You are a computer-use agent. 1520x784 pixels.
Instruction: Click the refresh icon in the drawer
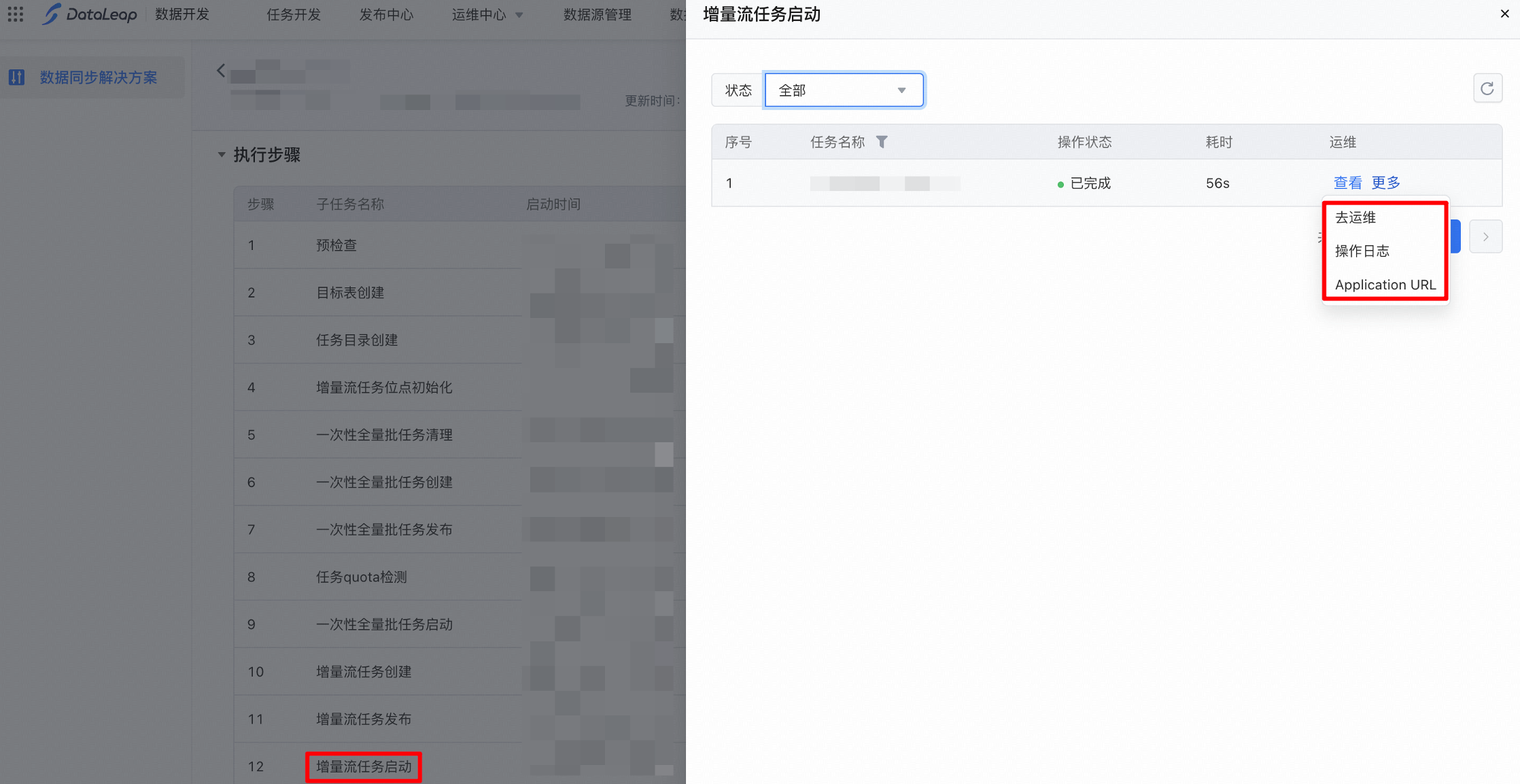(1487, 89)
